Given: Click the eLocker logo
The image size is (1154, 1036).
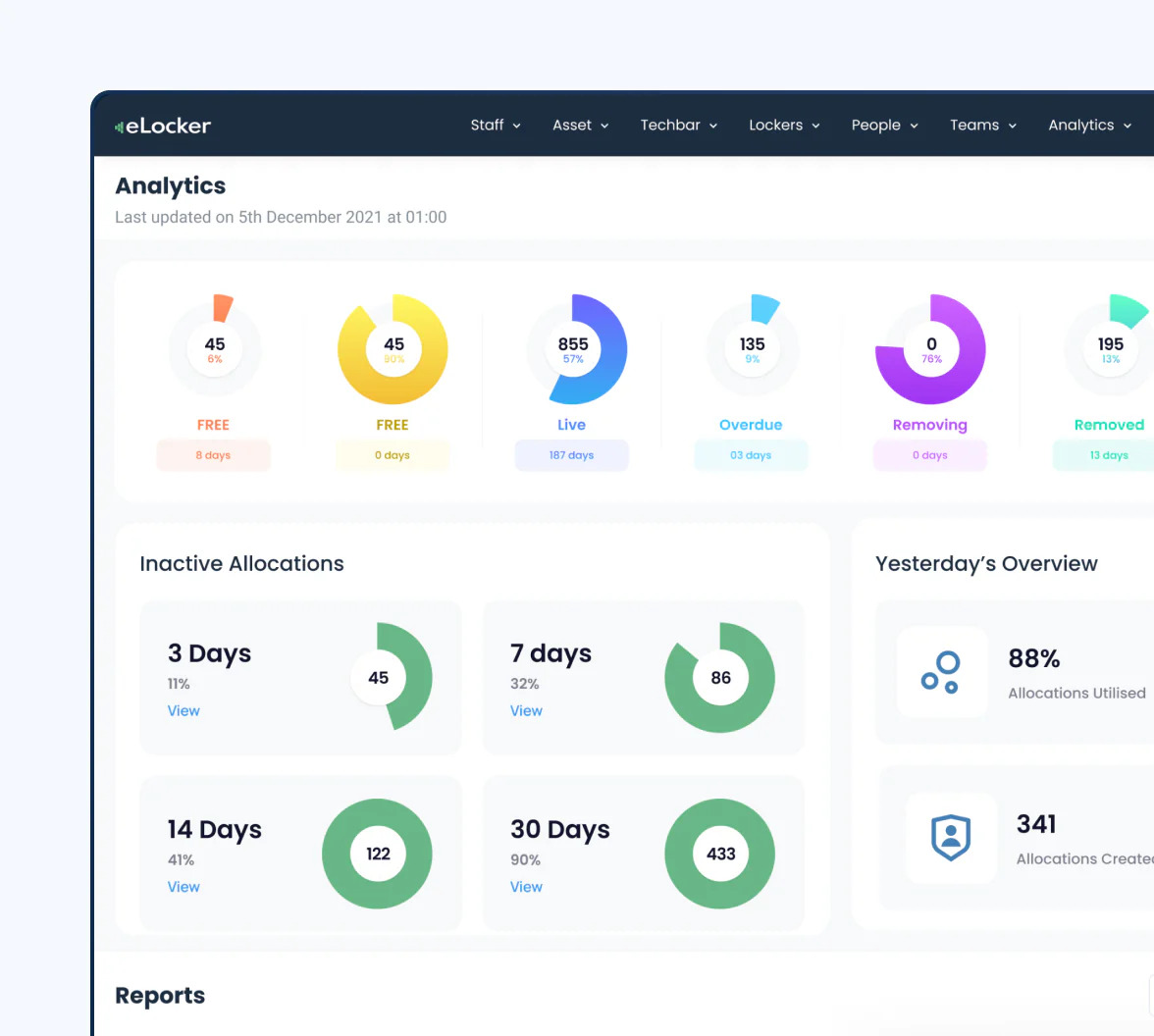Looking at the screenshot, I should click(x=163, y=126).
